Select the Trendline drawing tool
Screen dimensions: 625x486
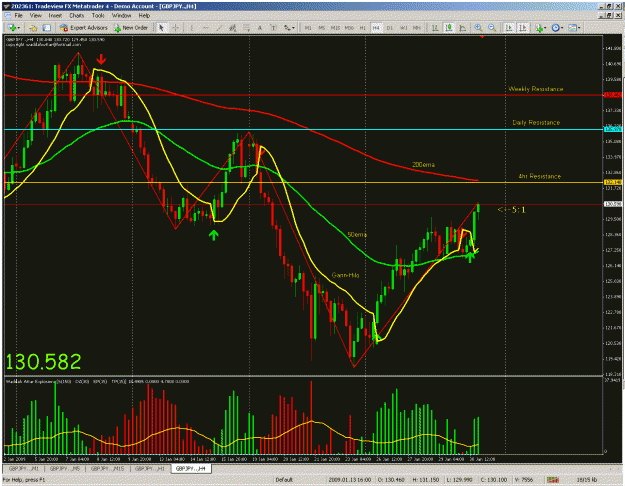pos(219,28)
